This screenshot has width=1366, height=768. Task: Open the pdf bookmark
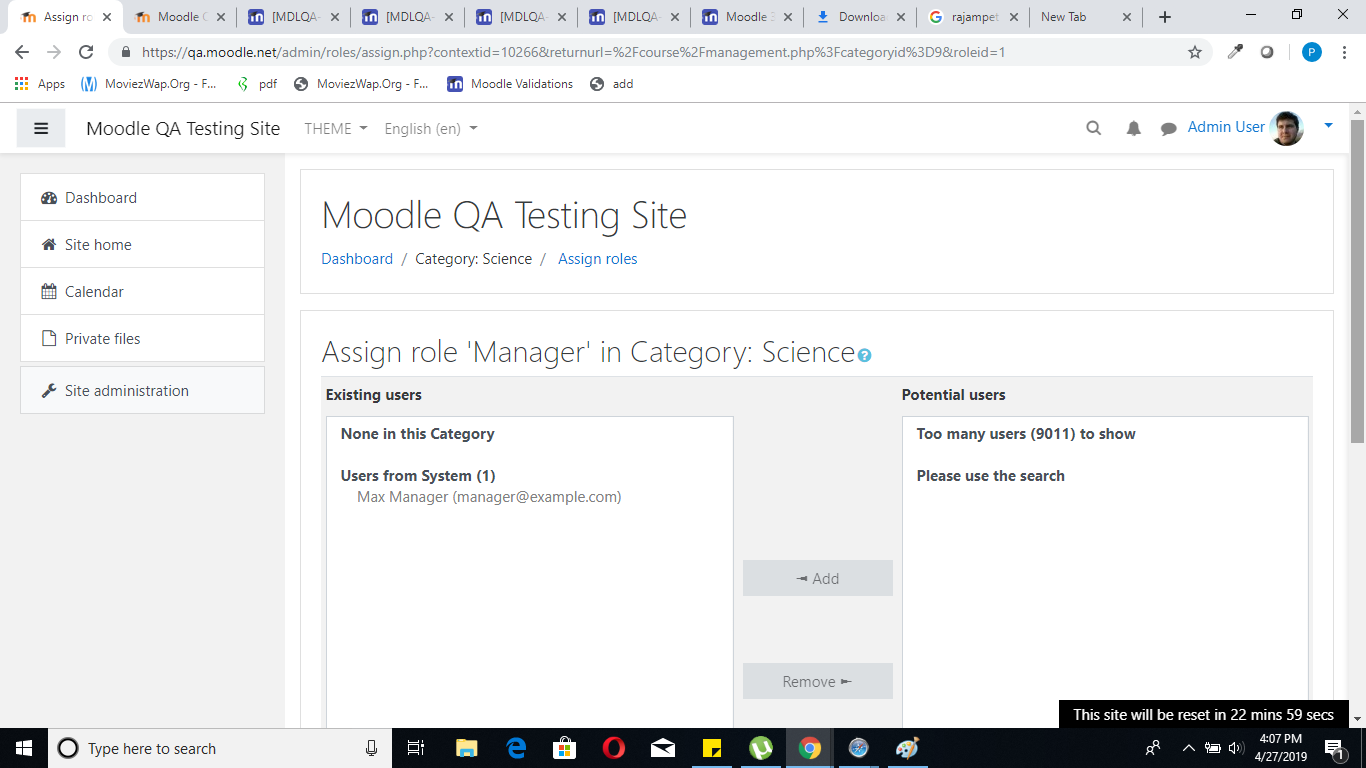click(257, 84)
